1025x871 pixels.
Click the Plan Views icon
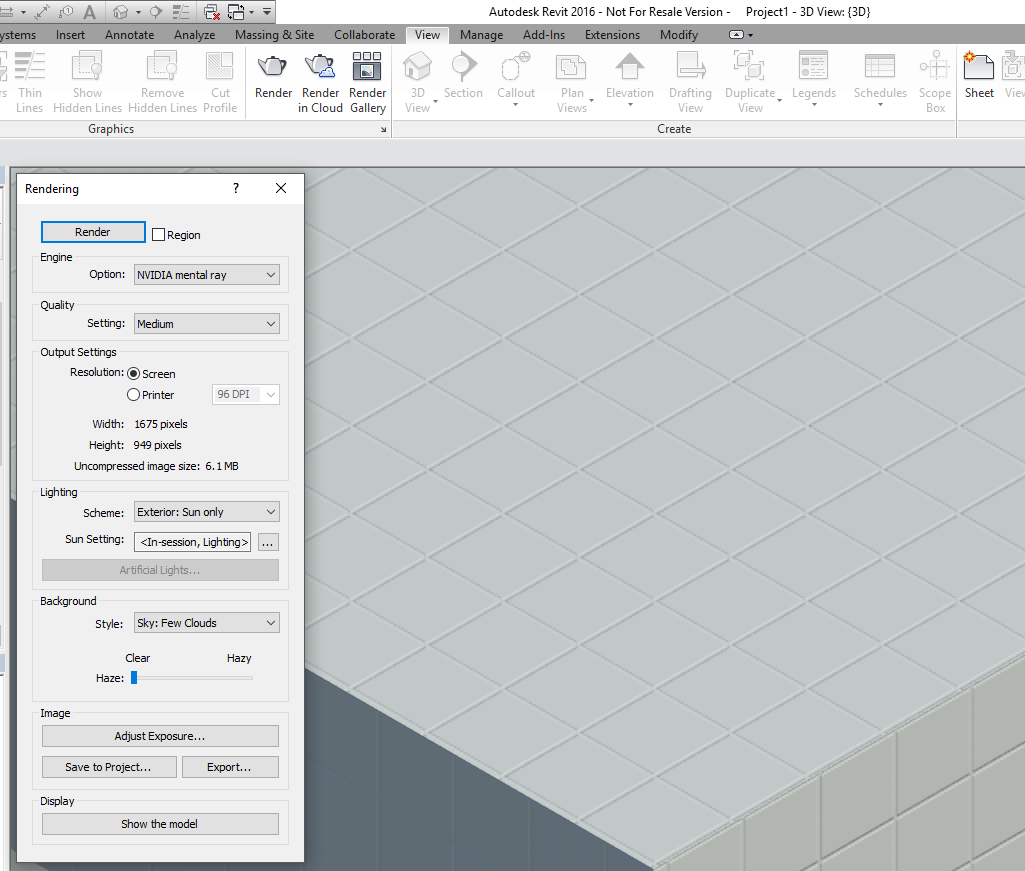(x=571, y=67)
